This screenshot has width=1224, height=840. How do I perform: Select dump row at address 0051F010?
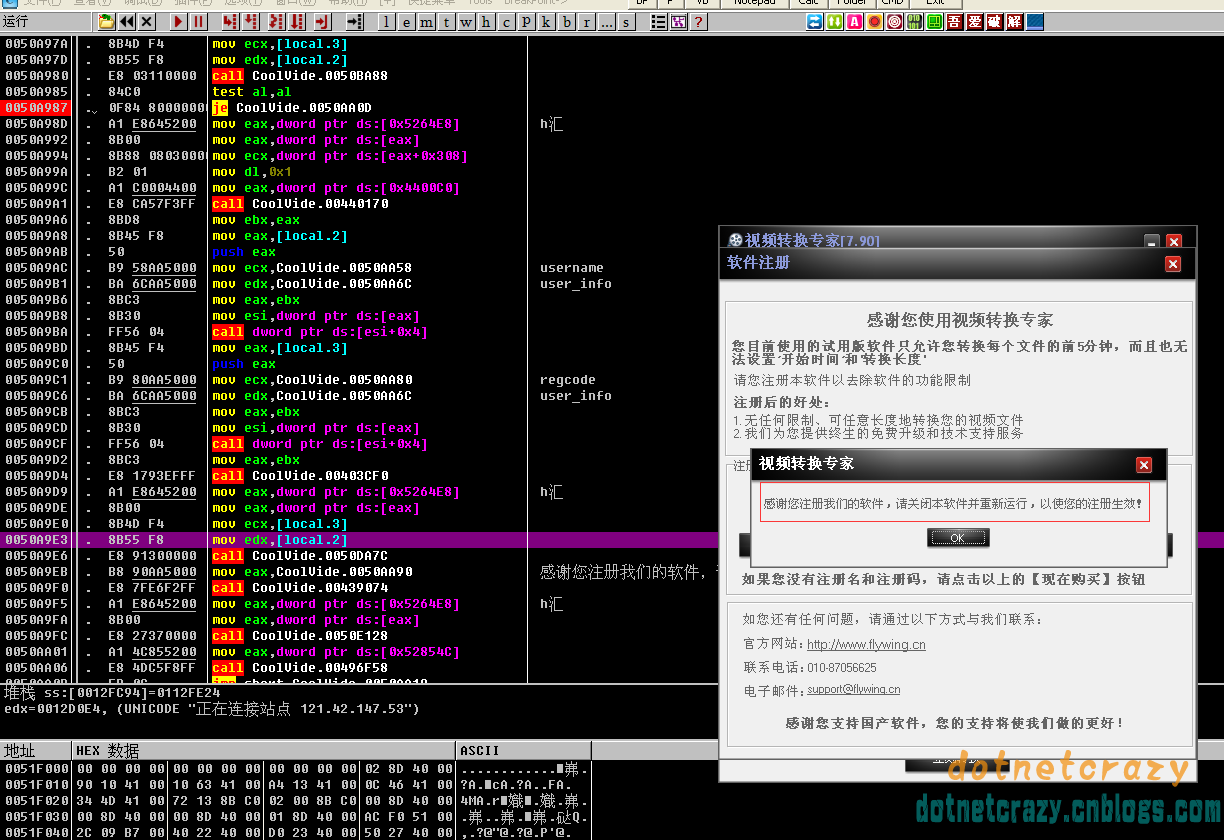click(x=296, y=784)
